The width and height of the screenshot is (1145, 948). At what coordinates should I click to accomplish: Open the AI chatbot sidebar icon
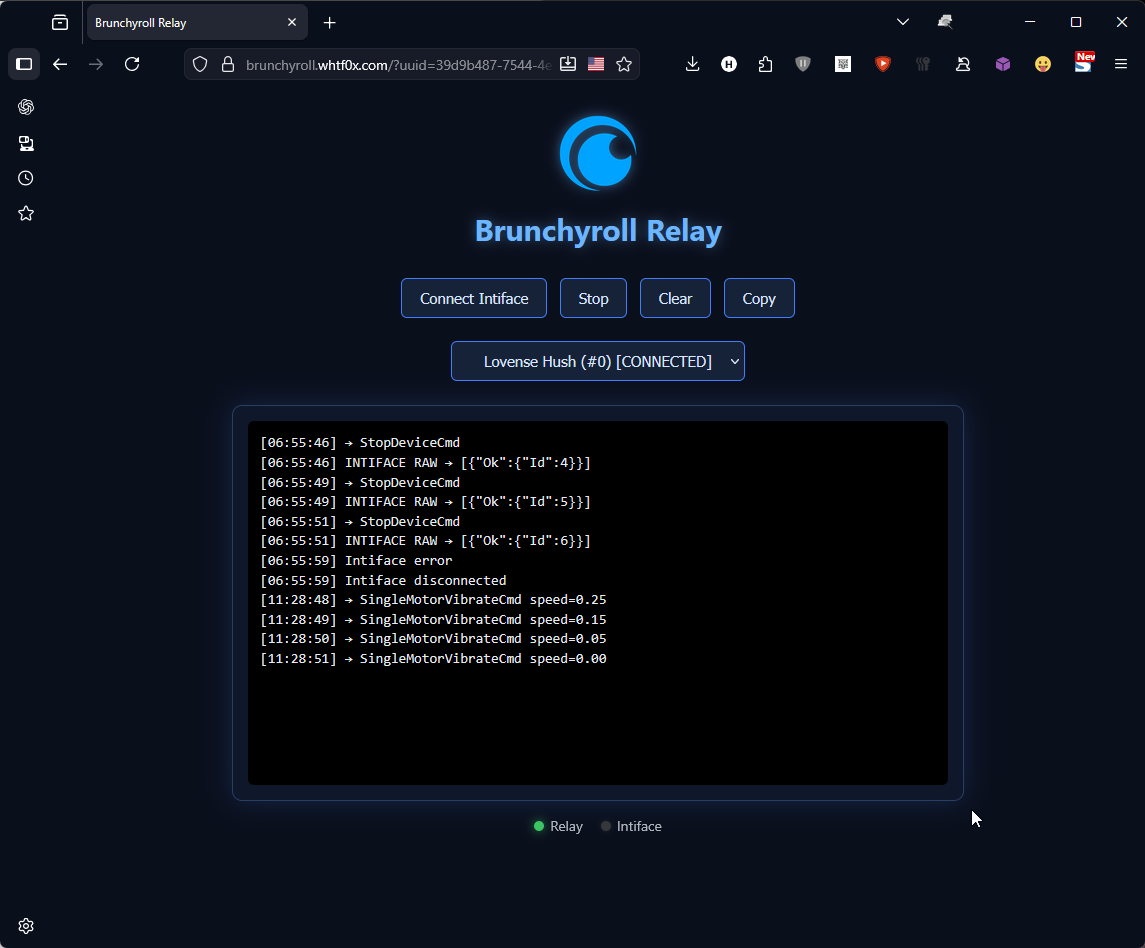[26, 107]
